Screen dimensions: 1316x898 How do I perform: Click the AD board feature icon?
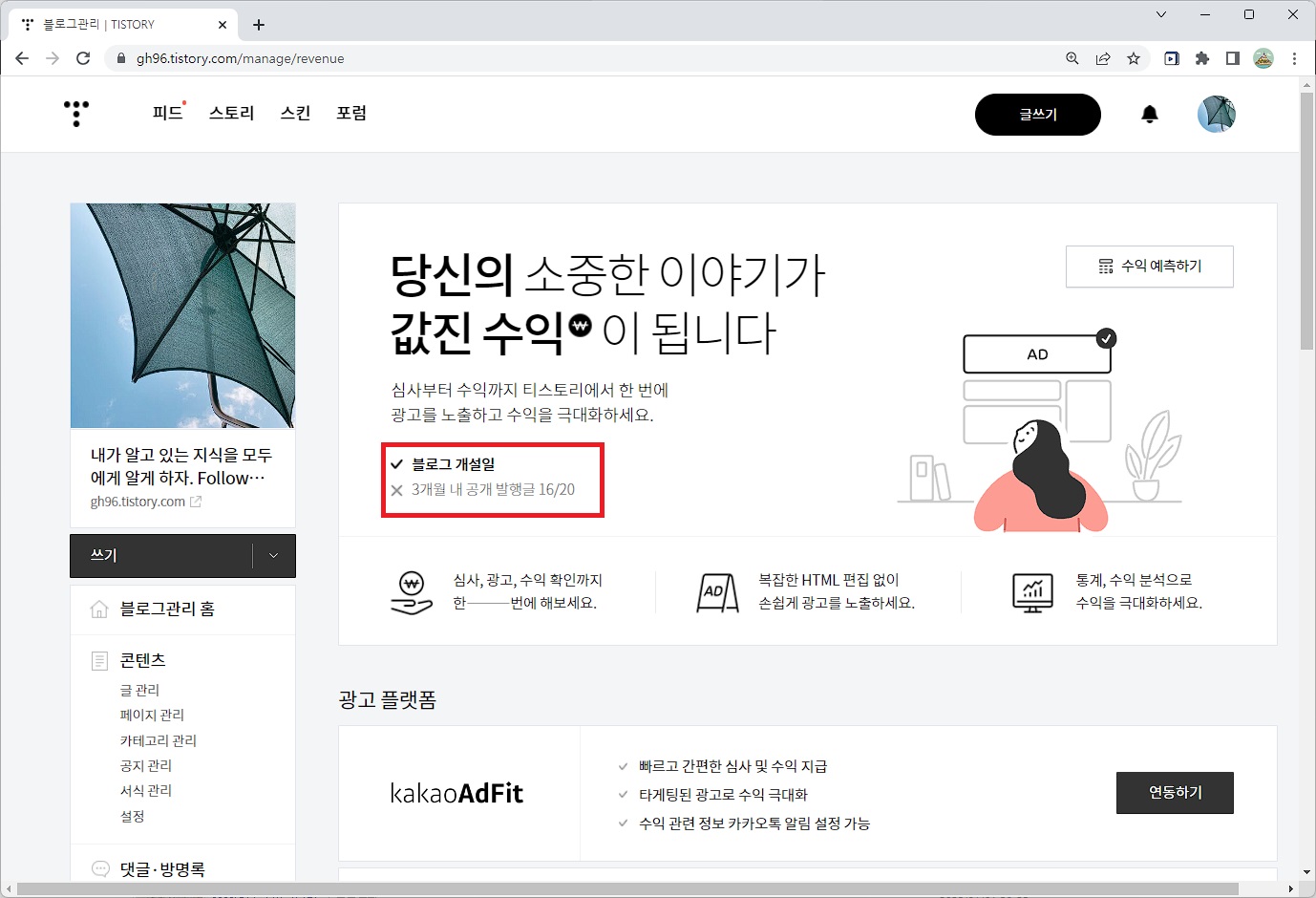pyautogui.click(x=717, y=592)
